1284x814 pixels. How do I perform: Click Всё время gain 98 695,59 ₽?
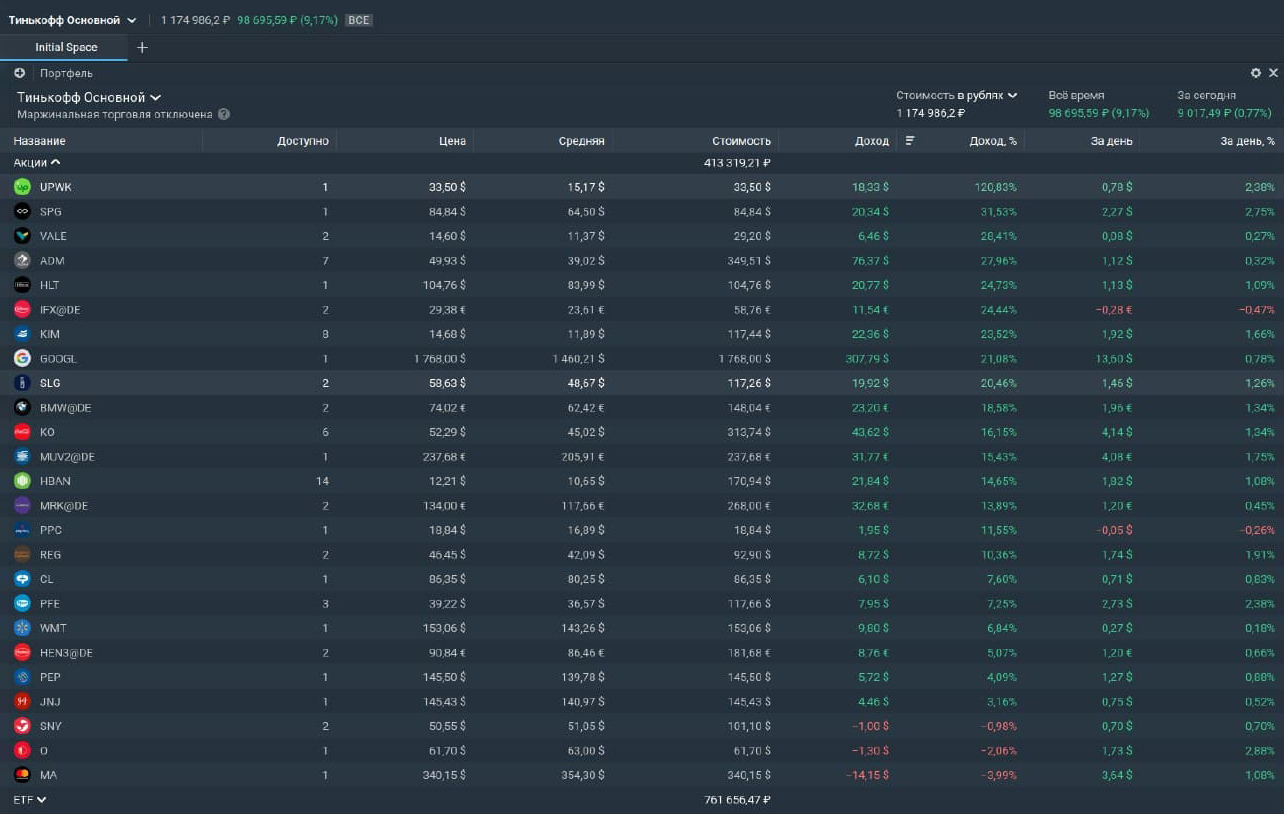tap(1099, 113)
